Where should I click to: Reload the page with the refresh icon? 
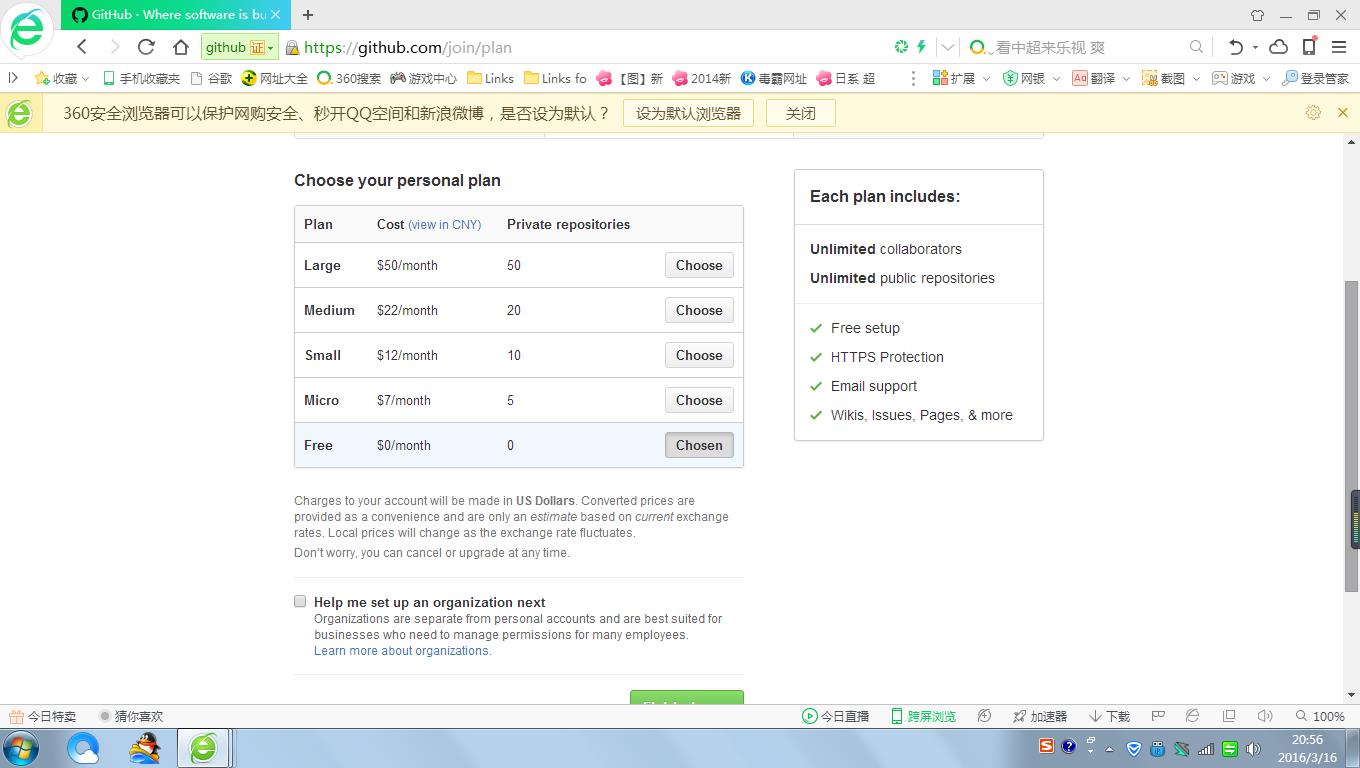tap(146, 47)
